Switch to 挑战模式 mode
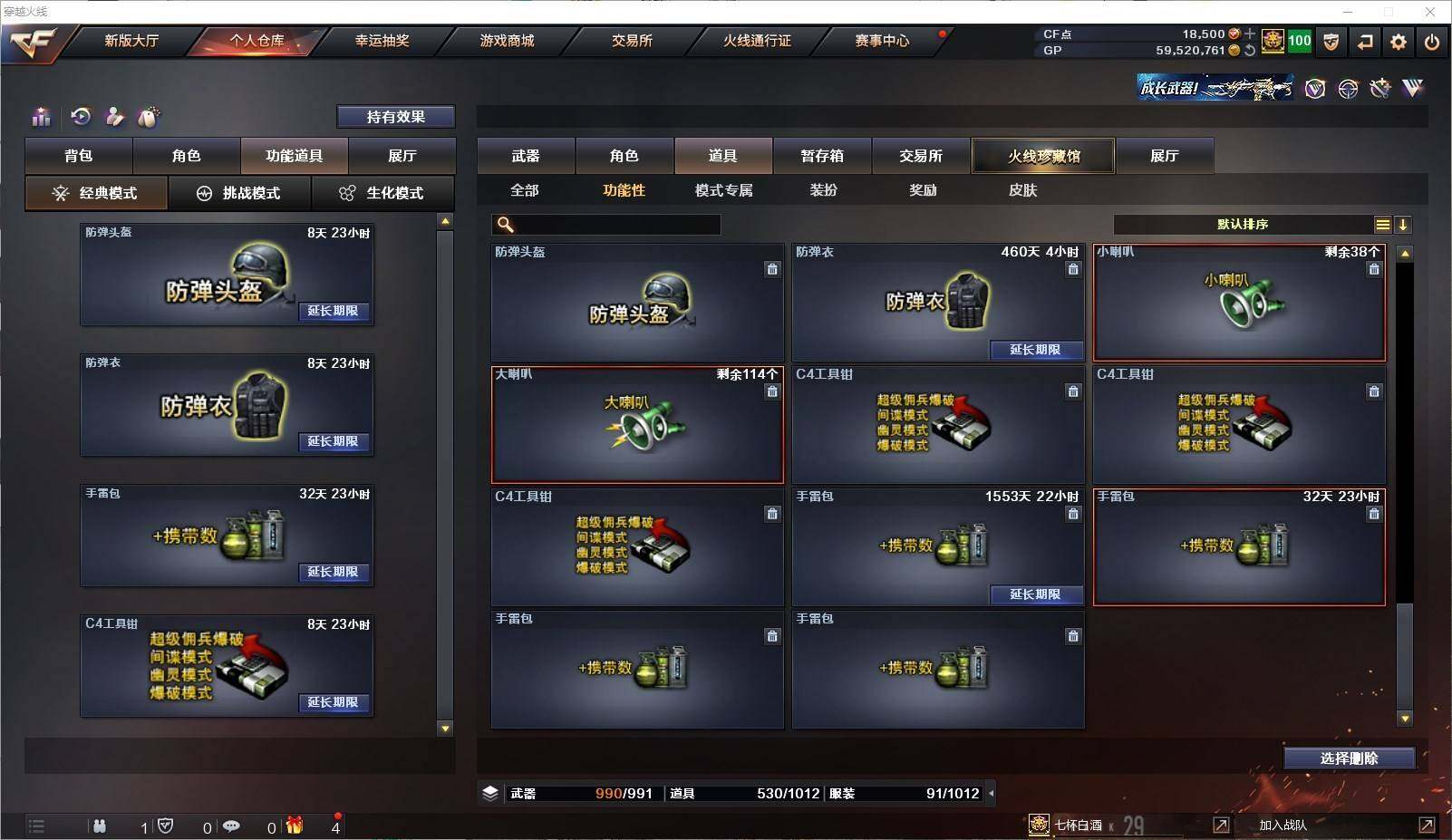The width and height of the screenshot is (1452, 840). 239,193
